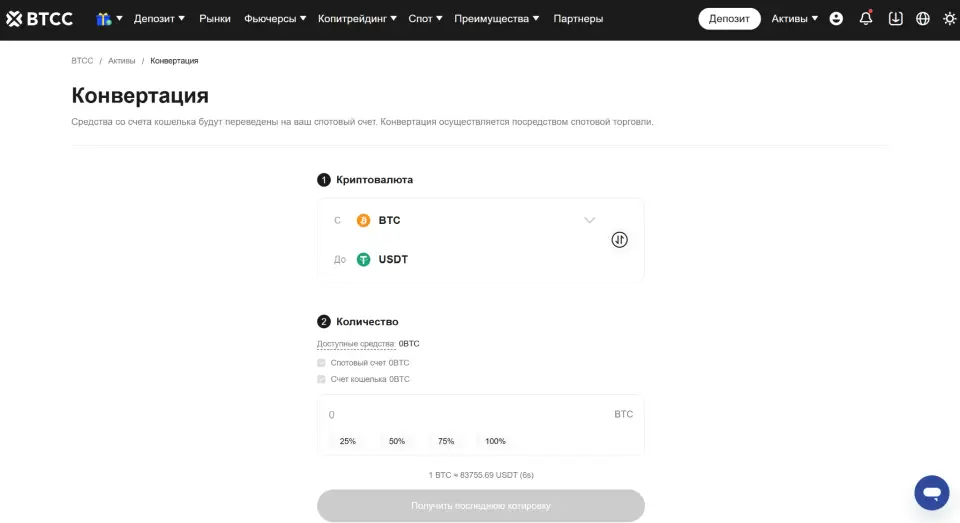Select the 50% amount option

397,441
